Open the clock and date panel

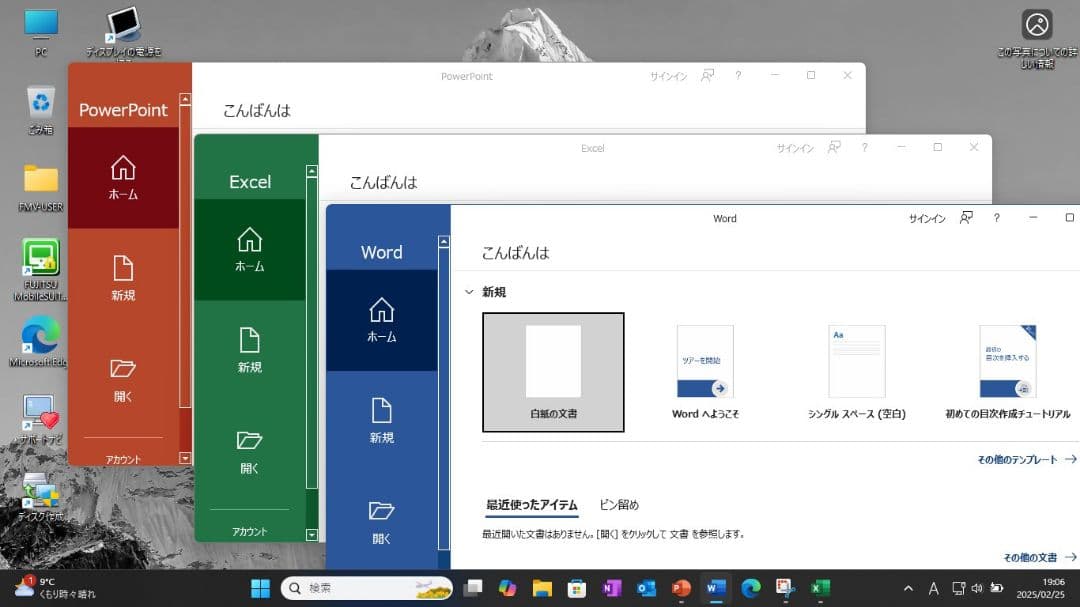point(1040,588)
